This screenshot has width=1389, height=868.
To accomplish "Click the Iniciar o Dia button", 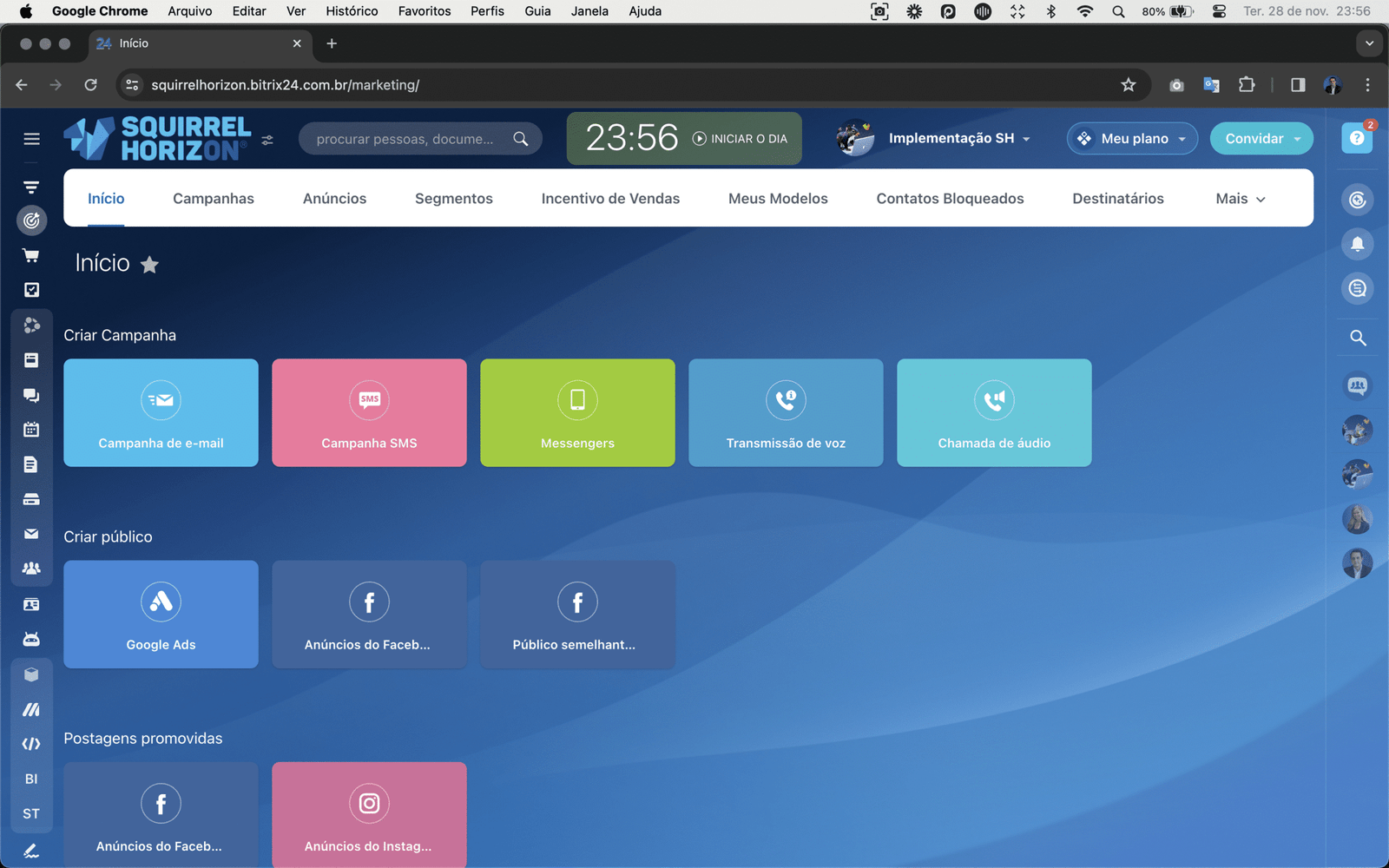I will 740,139.
